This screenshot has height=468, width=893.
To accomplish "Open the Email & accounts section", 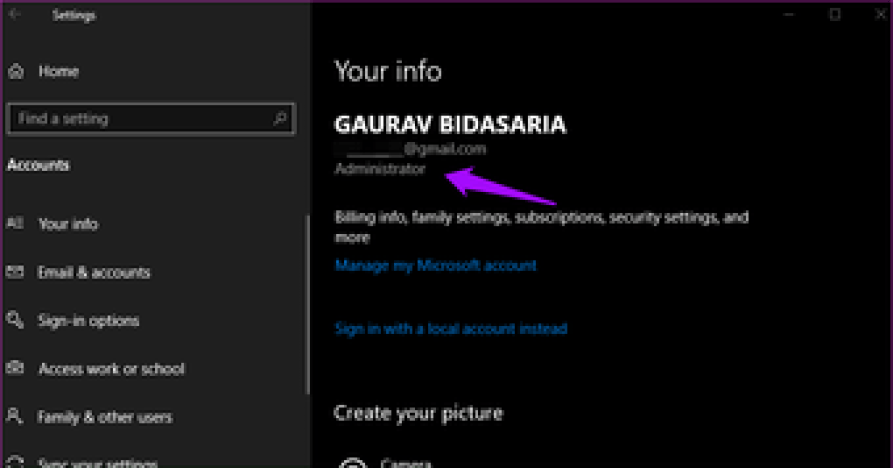I will (94, 272).
